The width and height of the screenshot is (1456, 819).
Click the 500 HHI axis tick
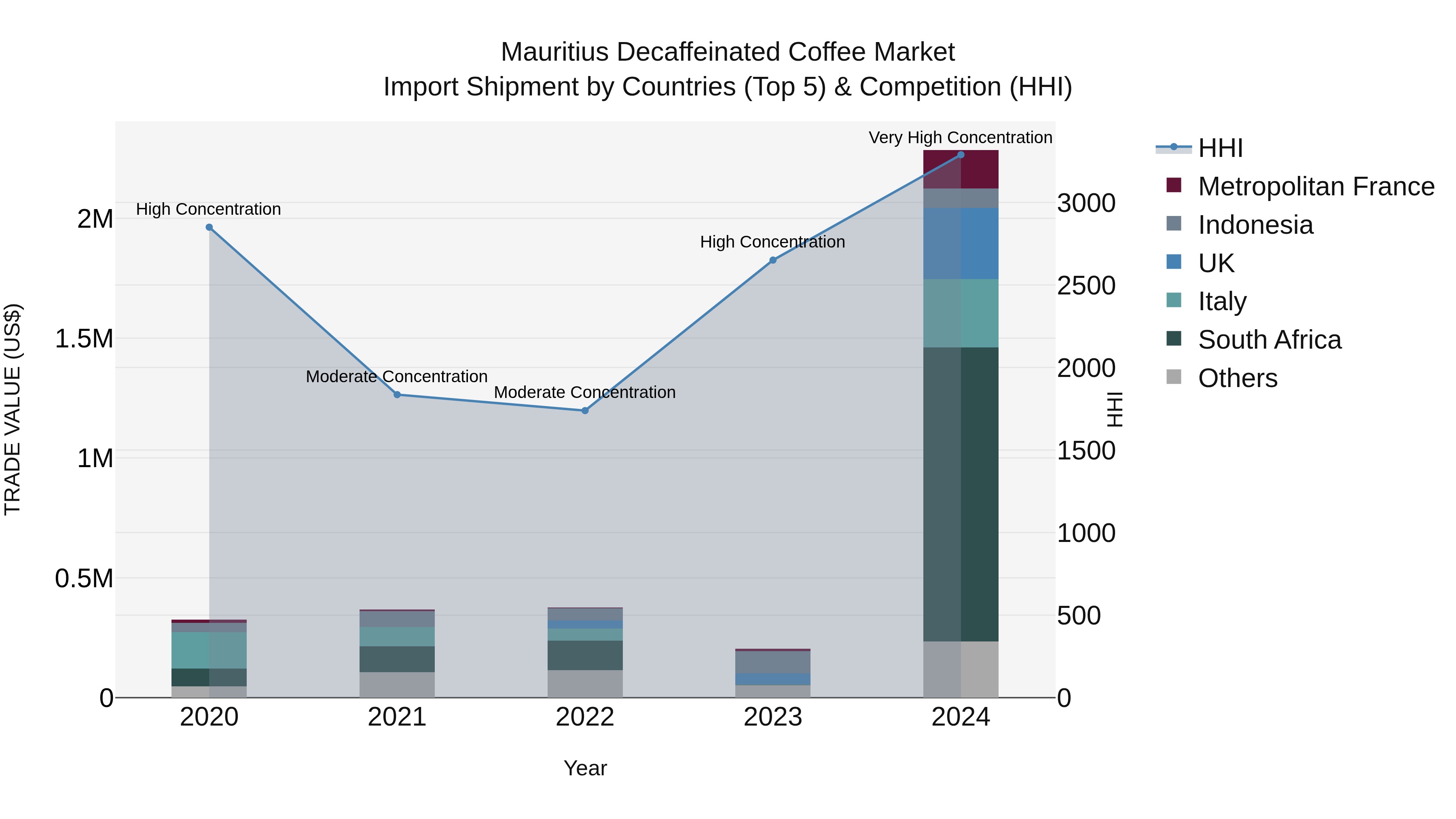click(x=1079, y=616)
